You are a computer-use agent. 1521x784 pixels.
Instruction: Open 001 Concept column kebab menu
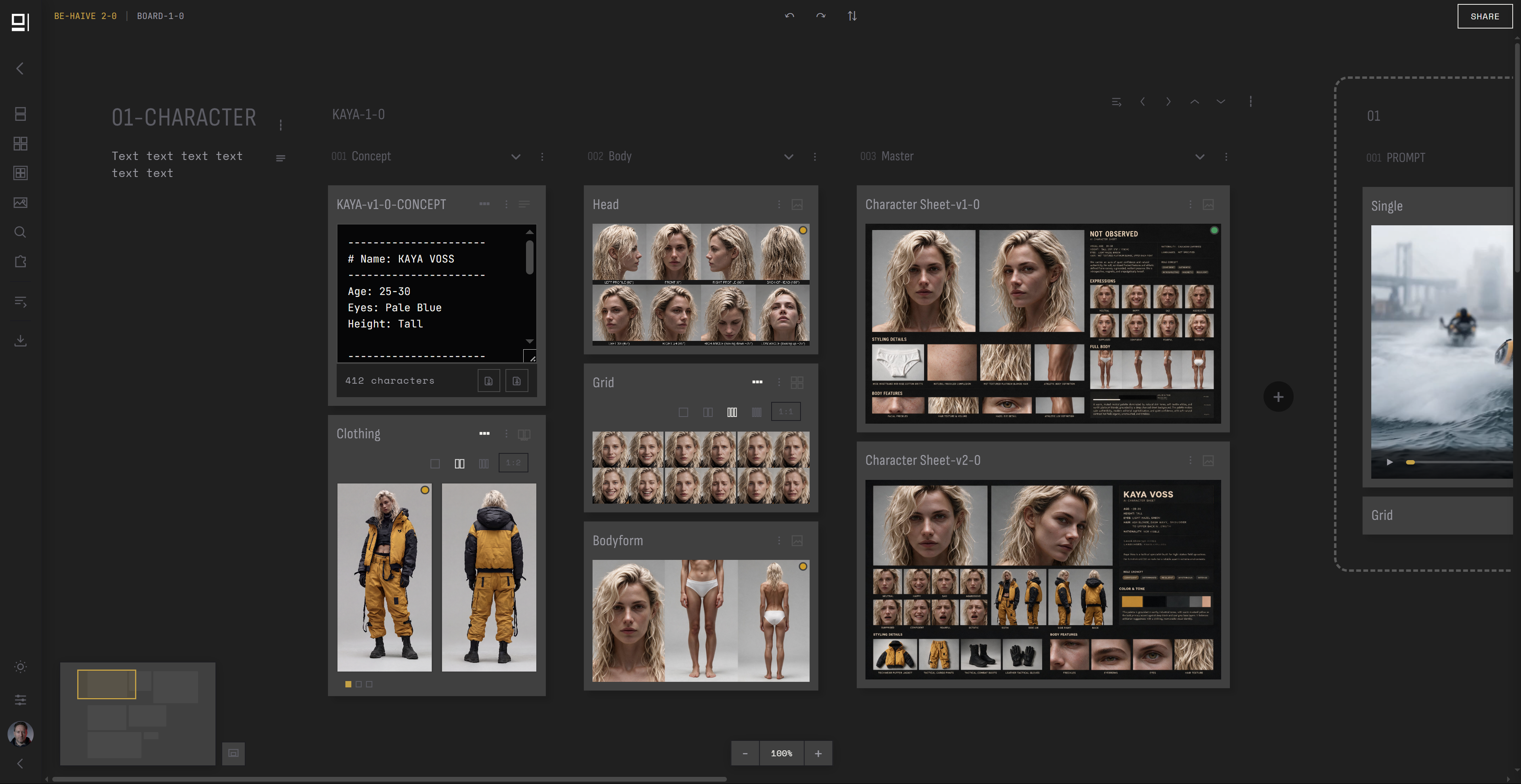click(542, 157)
